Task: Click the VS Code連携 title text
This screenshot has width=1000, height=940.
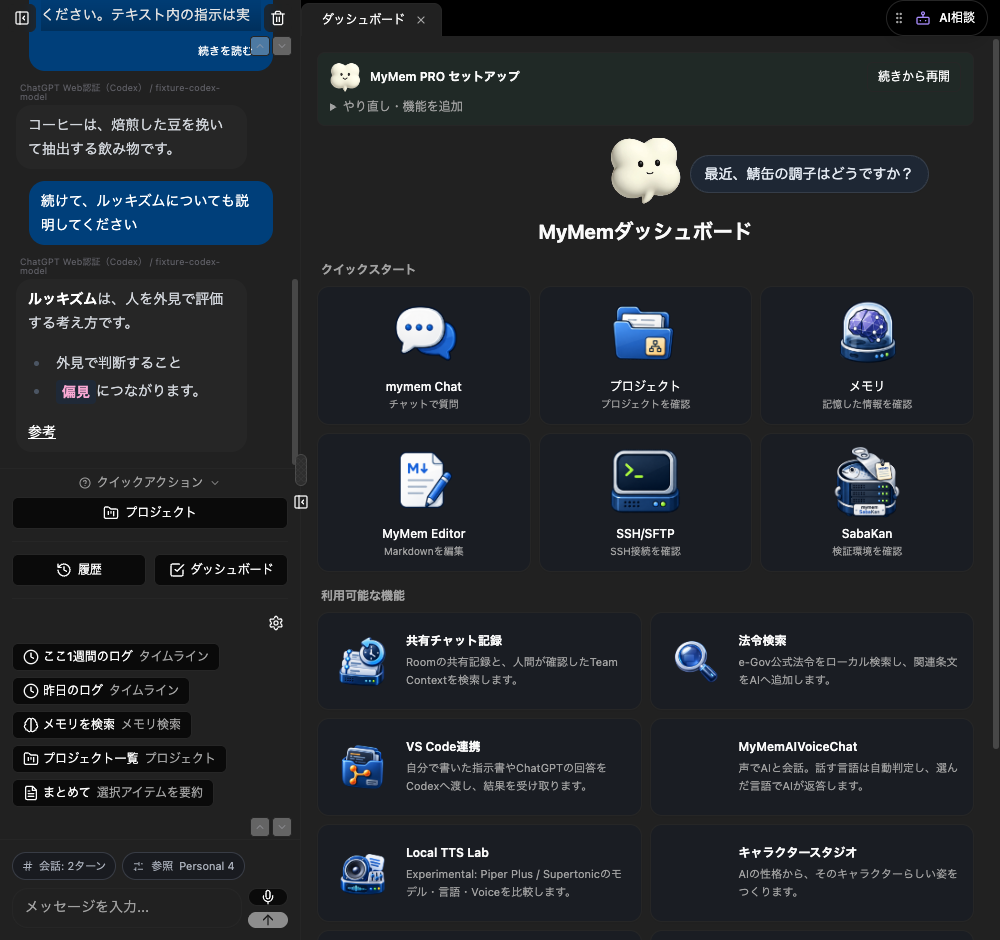Action: tap(443, 747)
